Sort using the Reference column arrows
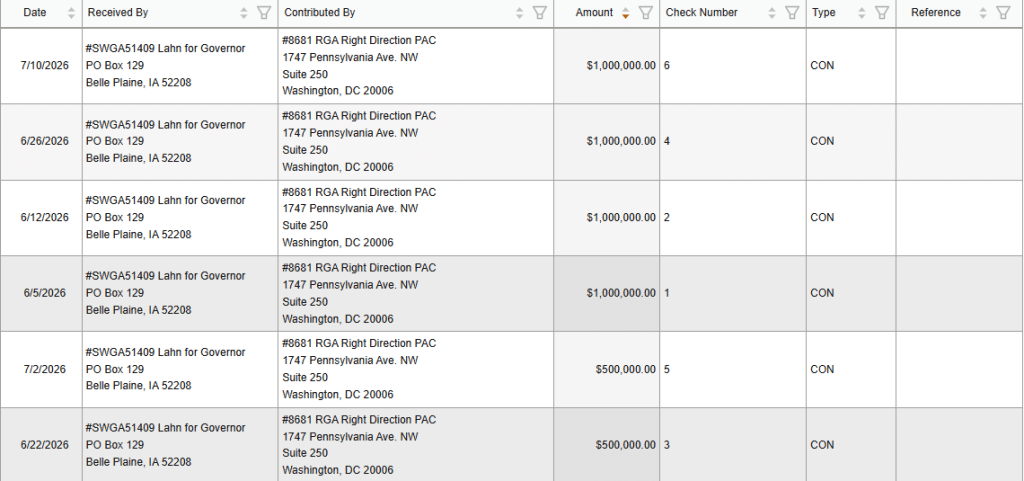This screenshot has height=481, width=1024. tap(983, 12)
